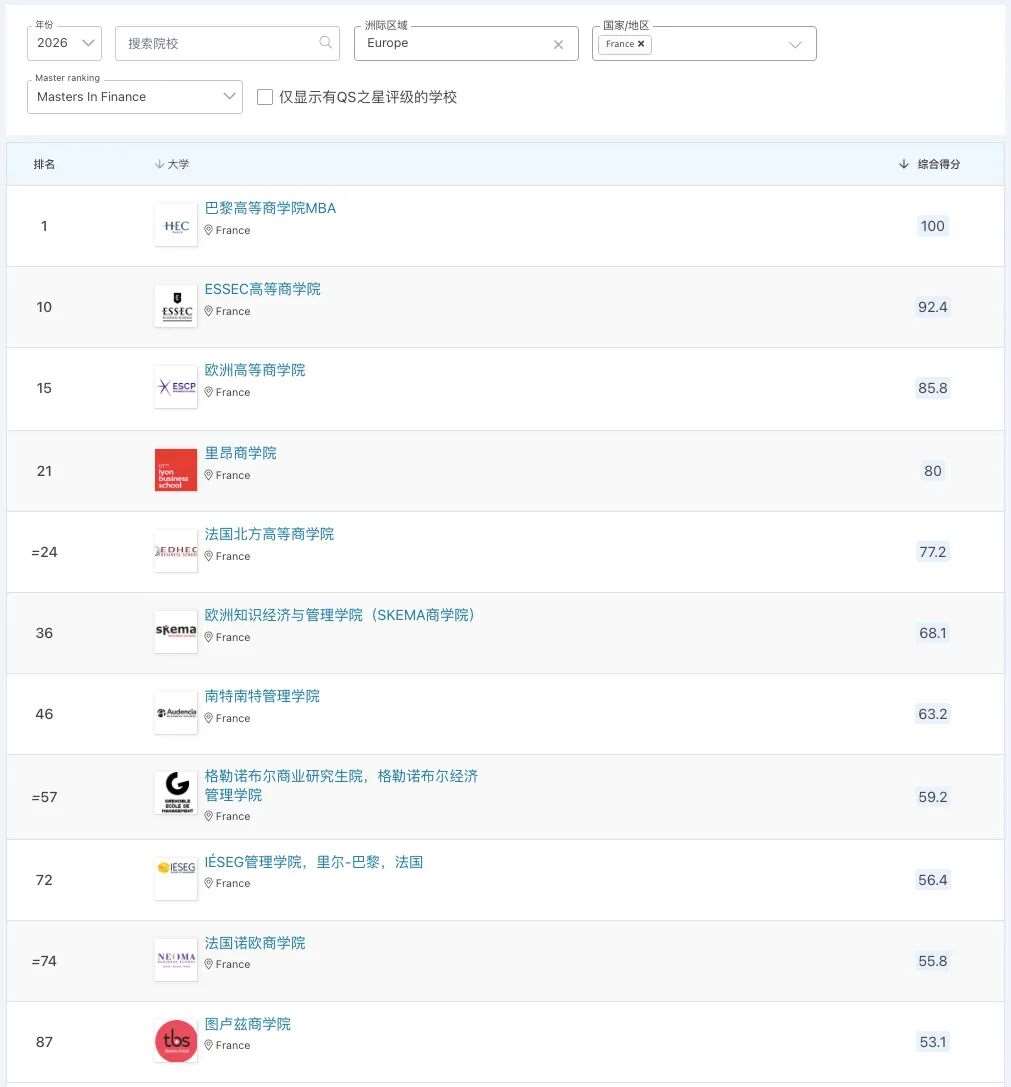Open the 年份 2026 year dropdown

[65, 43]
